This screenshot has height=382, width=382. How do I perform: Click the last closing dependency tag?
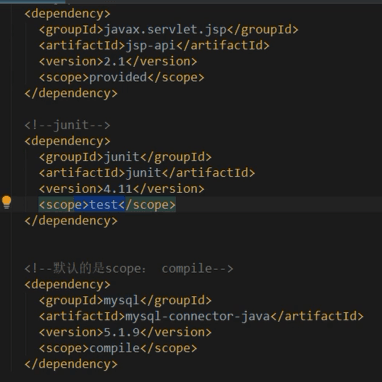[71, 364]
